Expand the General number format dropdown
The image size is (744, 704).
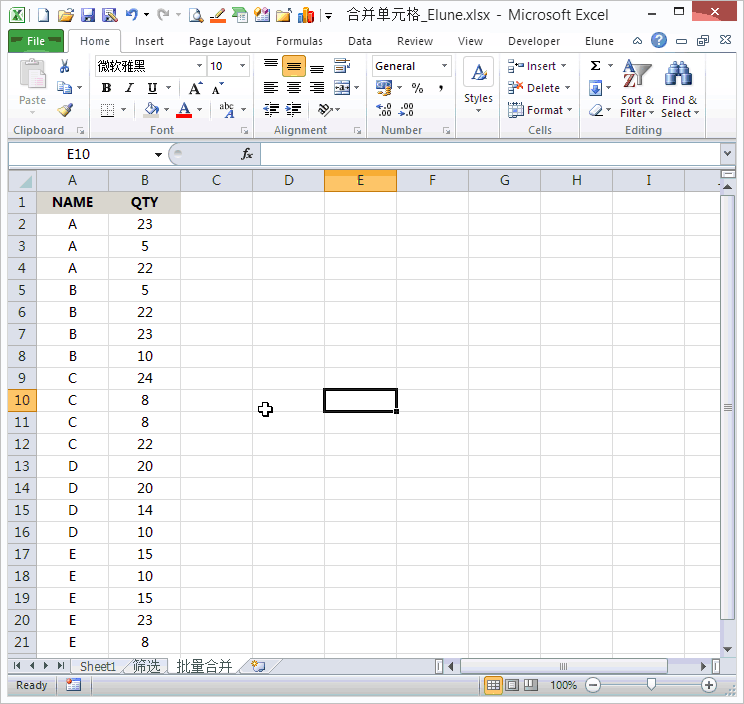(x=444, y=66)
